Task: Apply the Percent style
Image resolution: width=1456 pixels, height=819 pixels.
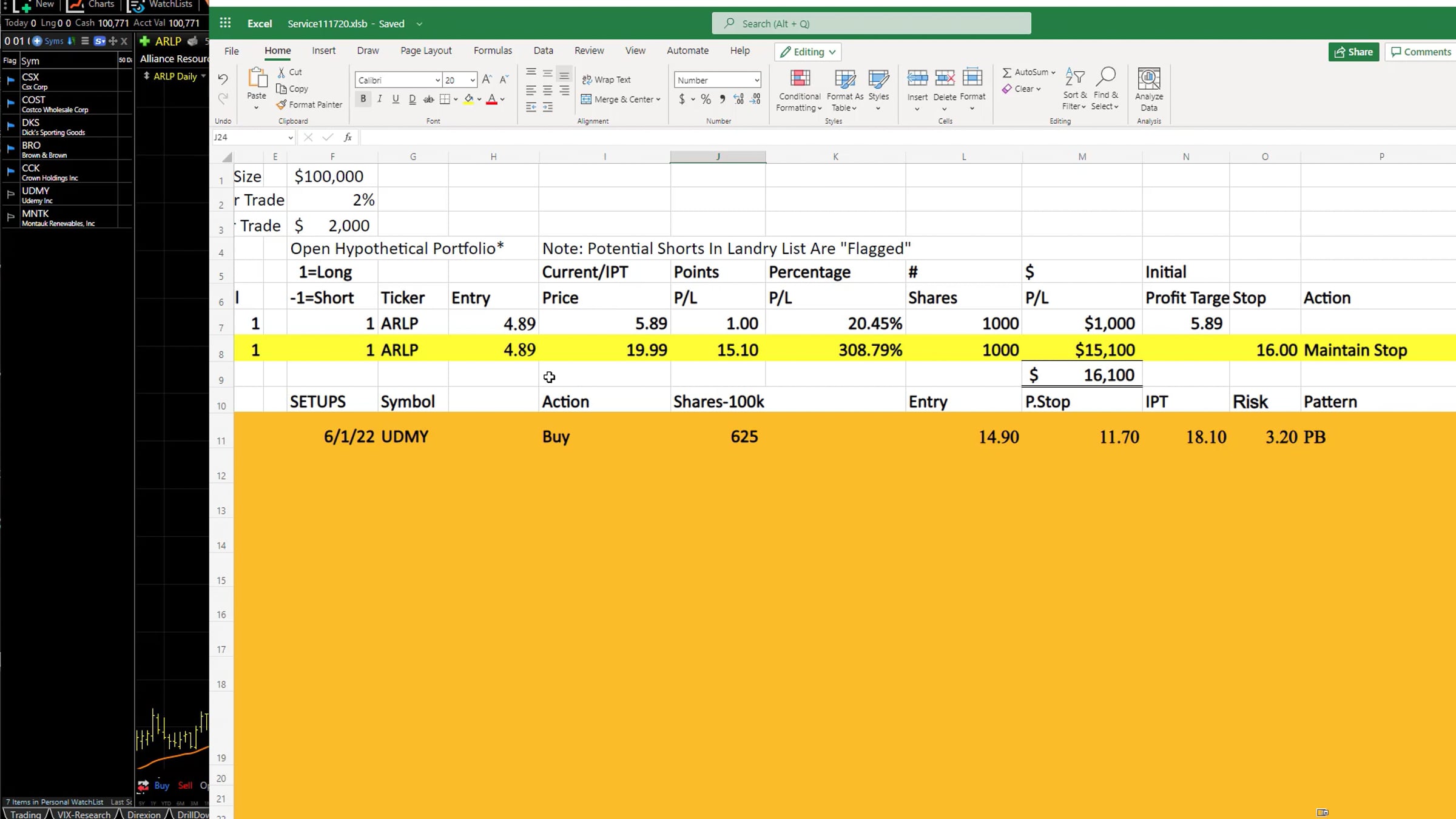Action: point(706,99)
